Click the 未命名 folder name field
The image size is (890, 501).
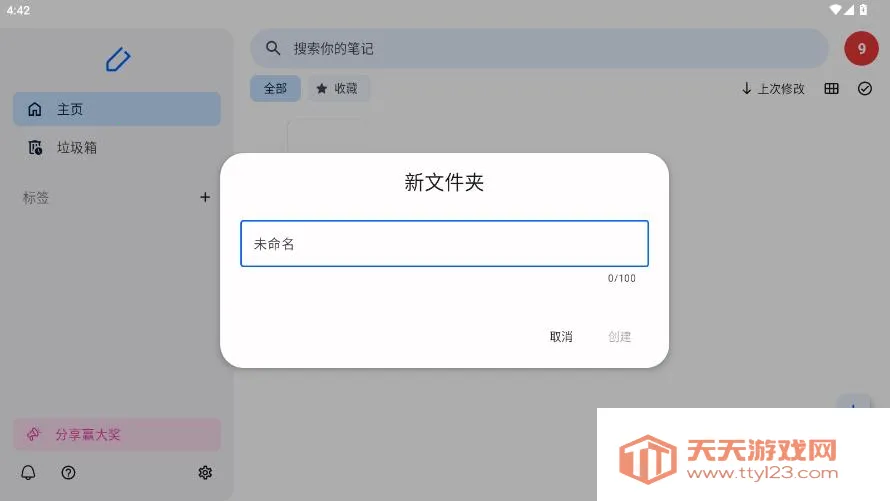pyautogui.click(x=444, y=243)
